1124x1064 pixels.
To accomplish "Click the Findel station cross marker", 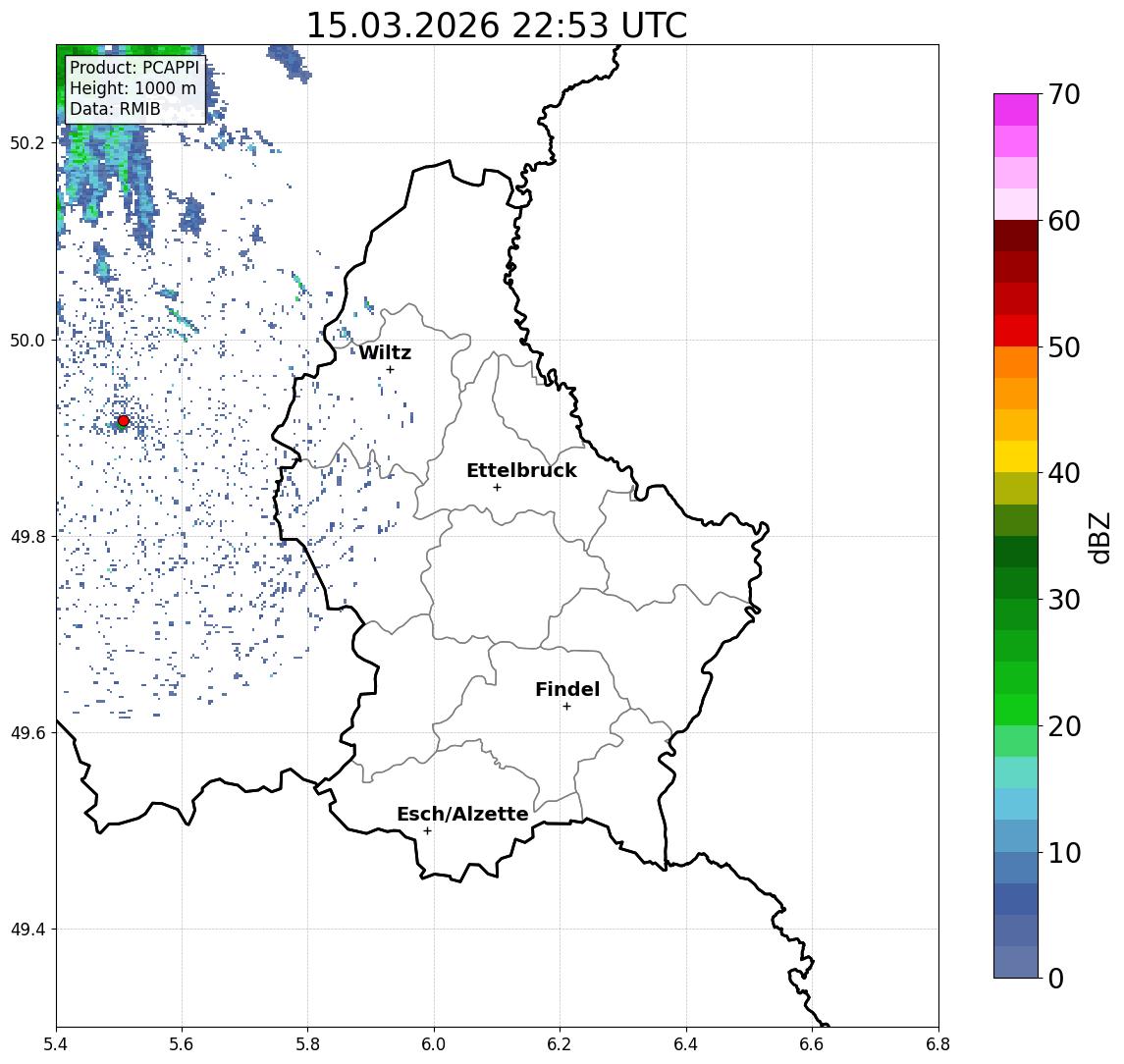I will click(x=566, y=707).
